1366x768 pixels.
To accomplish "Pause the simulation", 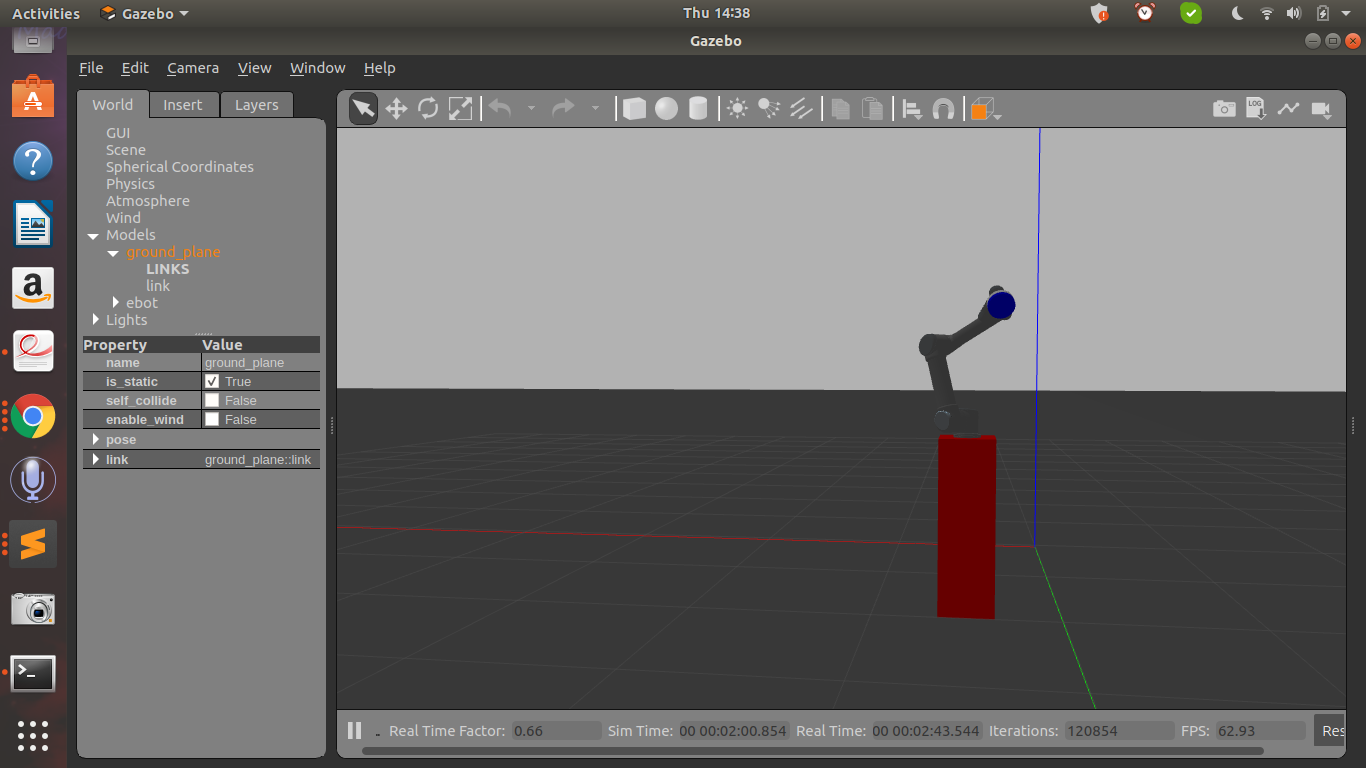I will pyautogui.click(x=354, y=730).
